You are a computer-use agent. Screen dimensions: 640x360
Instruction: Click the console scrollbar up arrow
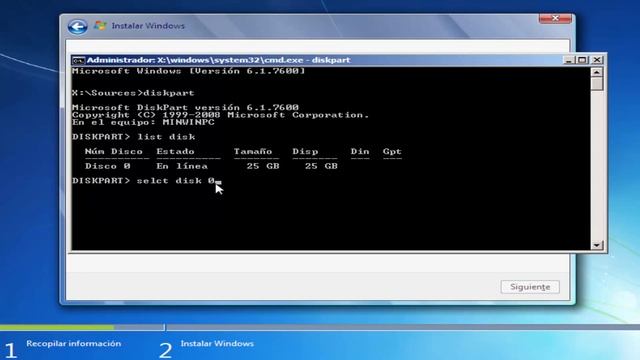coord(596,72)
